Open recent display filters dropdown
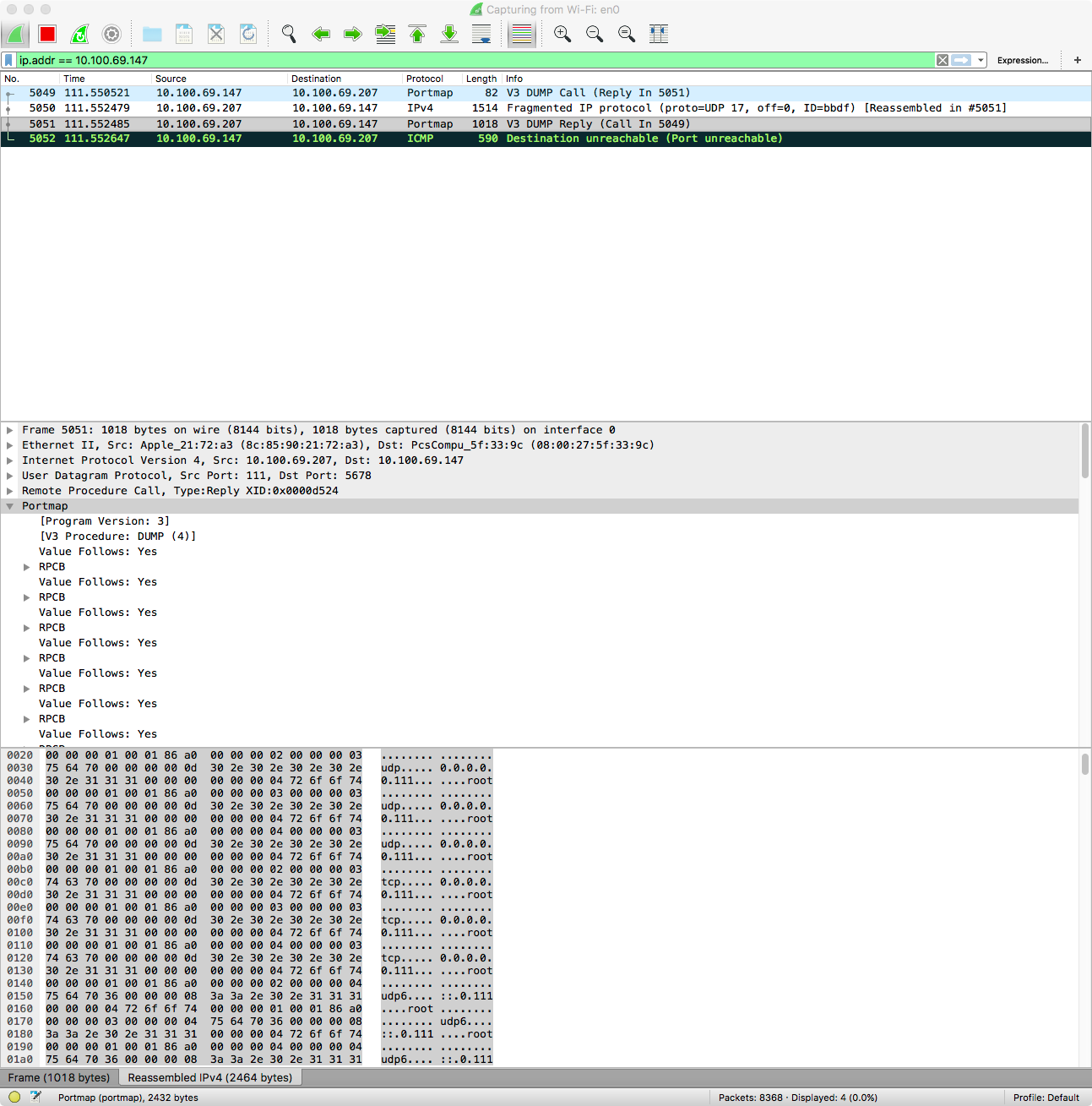The width and height of the screenshot is (1092, 1106). (x=981, y=60)
